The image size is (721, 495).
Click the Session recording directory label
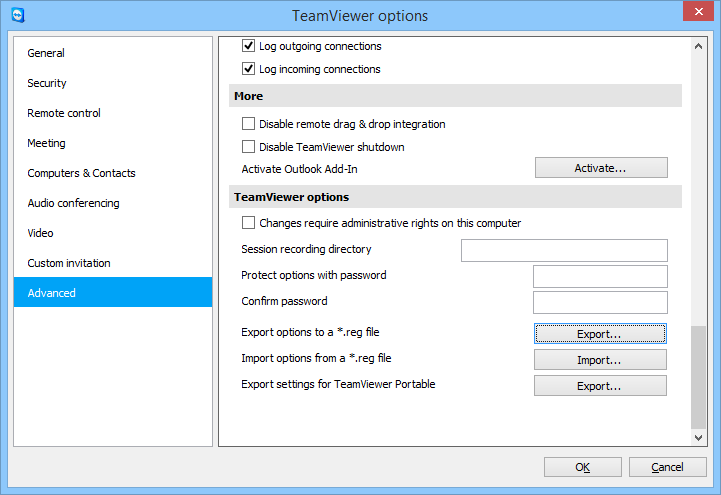tap(306, 249)
